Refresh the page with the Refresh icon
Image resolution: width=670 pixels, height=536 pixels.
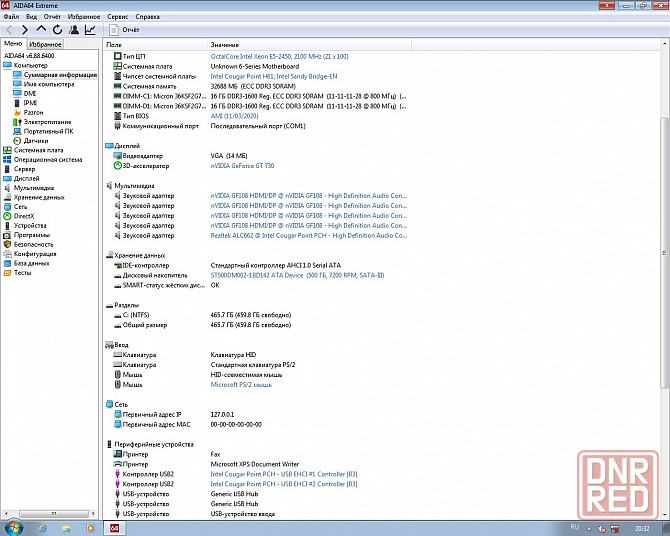tap(57, 29)
